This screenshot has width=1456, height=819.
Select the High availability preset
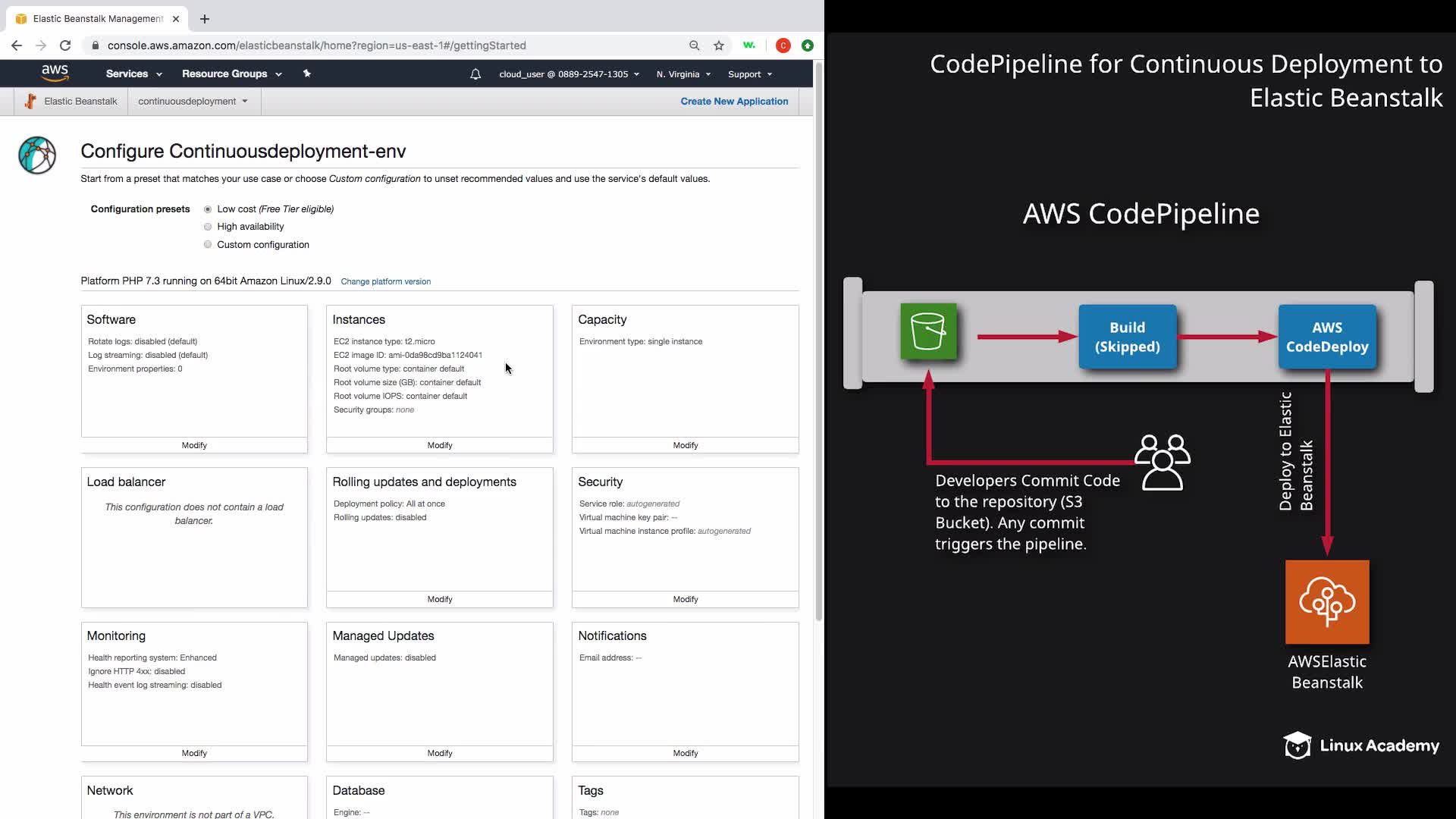coord(208,227)
